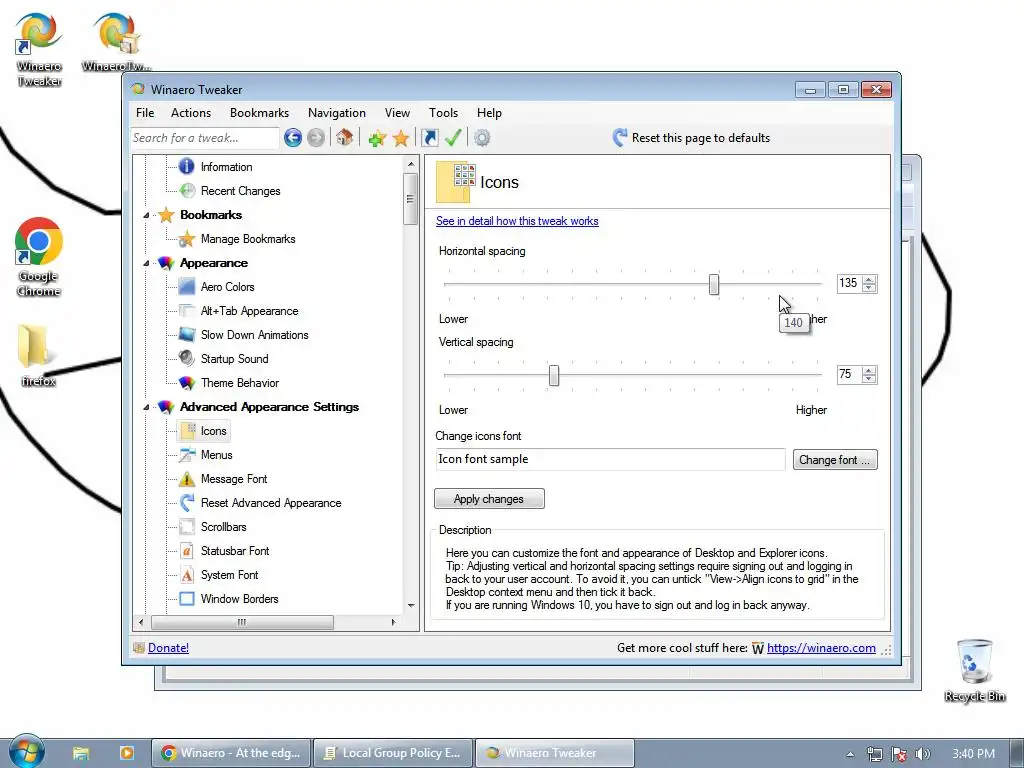Open the Bookmarks menu

click(x=259, y=113)
